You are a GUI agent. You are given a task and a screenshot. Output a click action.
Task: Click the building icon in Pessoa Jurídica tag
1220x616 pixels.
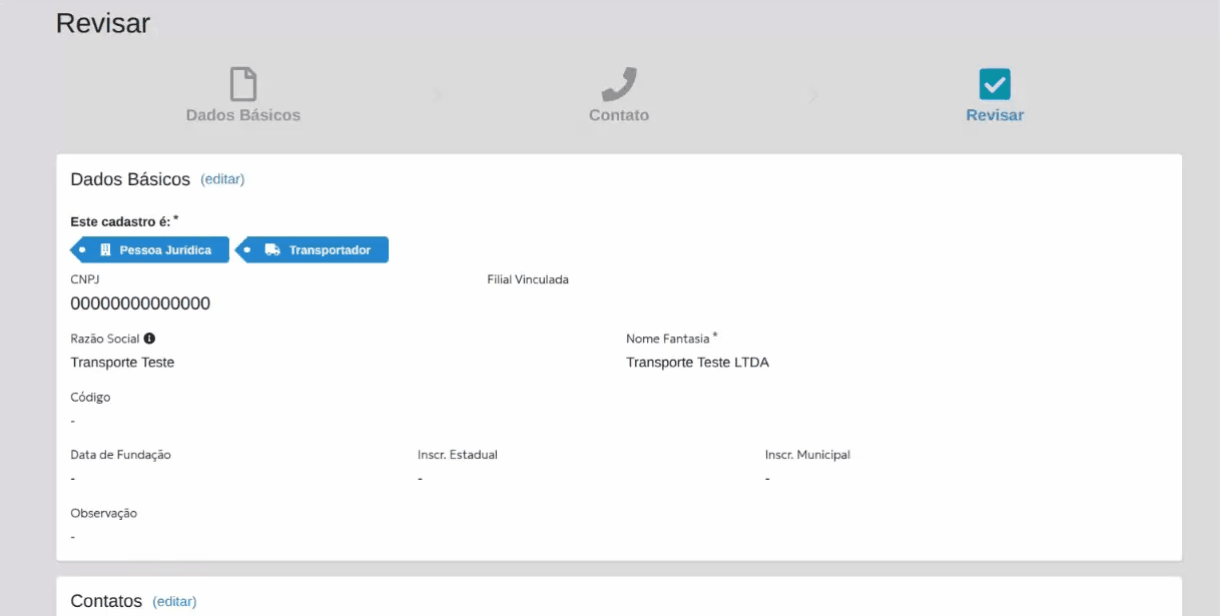(105, 250)
